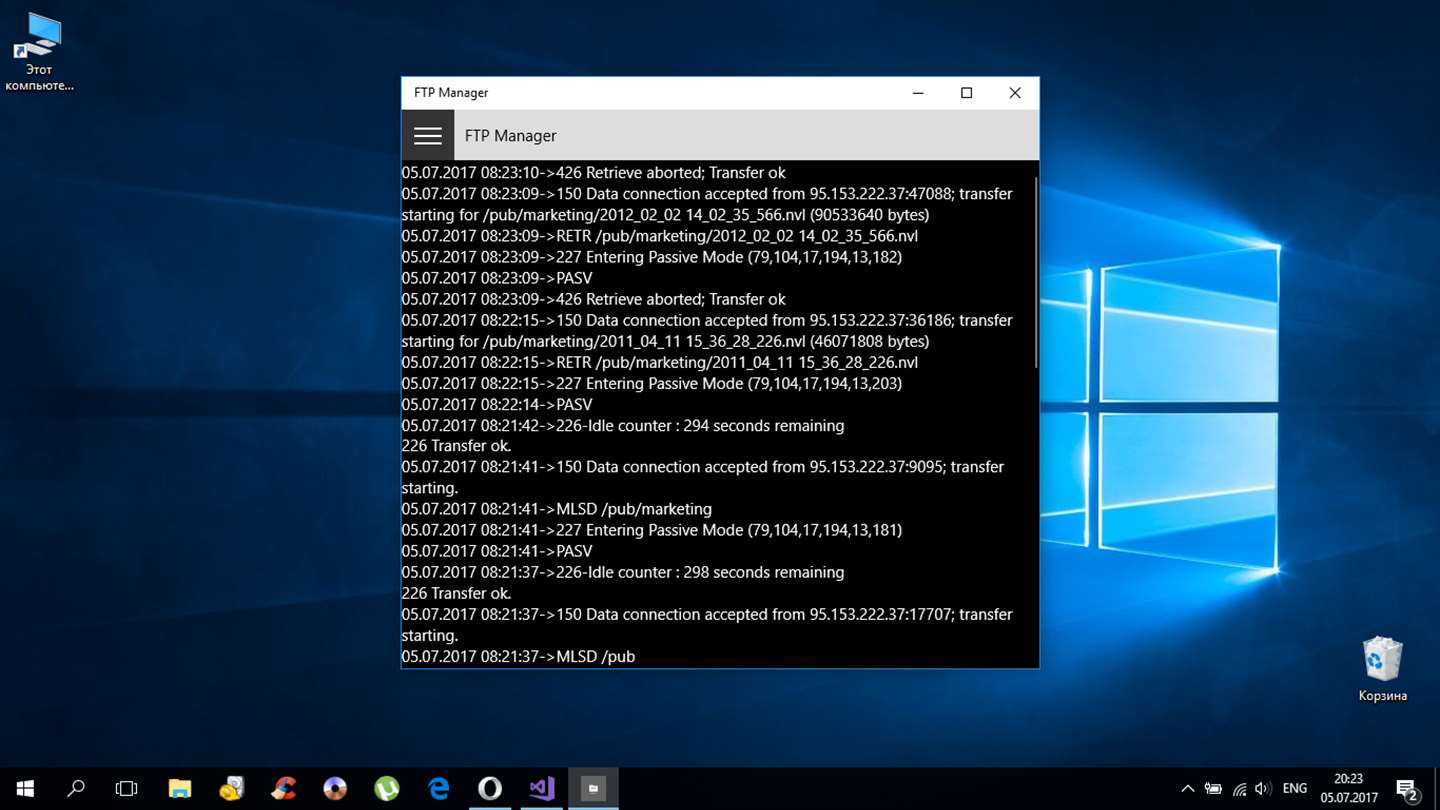Launch CCleaner from the taskbar
1440x810 pixels.
click(x=283, y=789)
